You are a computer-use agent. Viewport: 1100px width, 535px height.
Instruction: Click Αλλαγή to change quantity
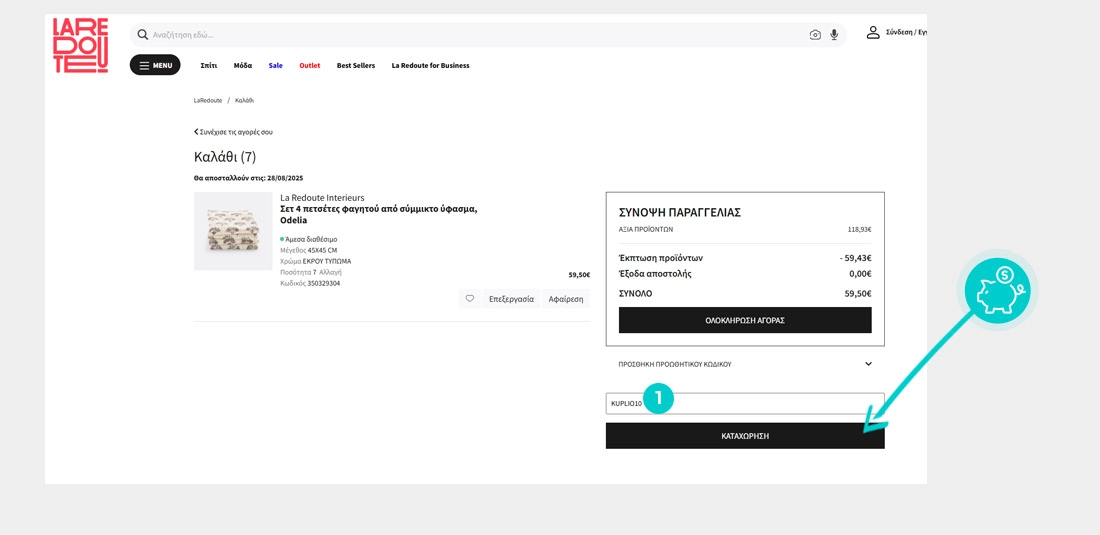coord(330,272)
